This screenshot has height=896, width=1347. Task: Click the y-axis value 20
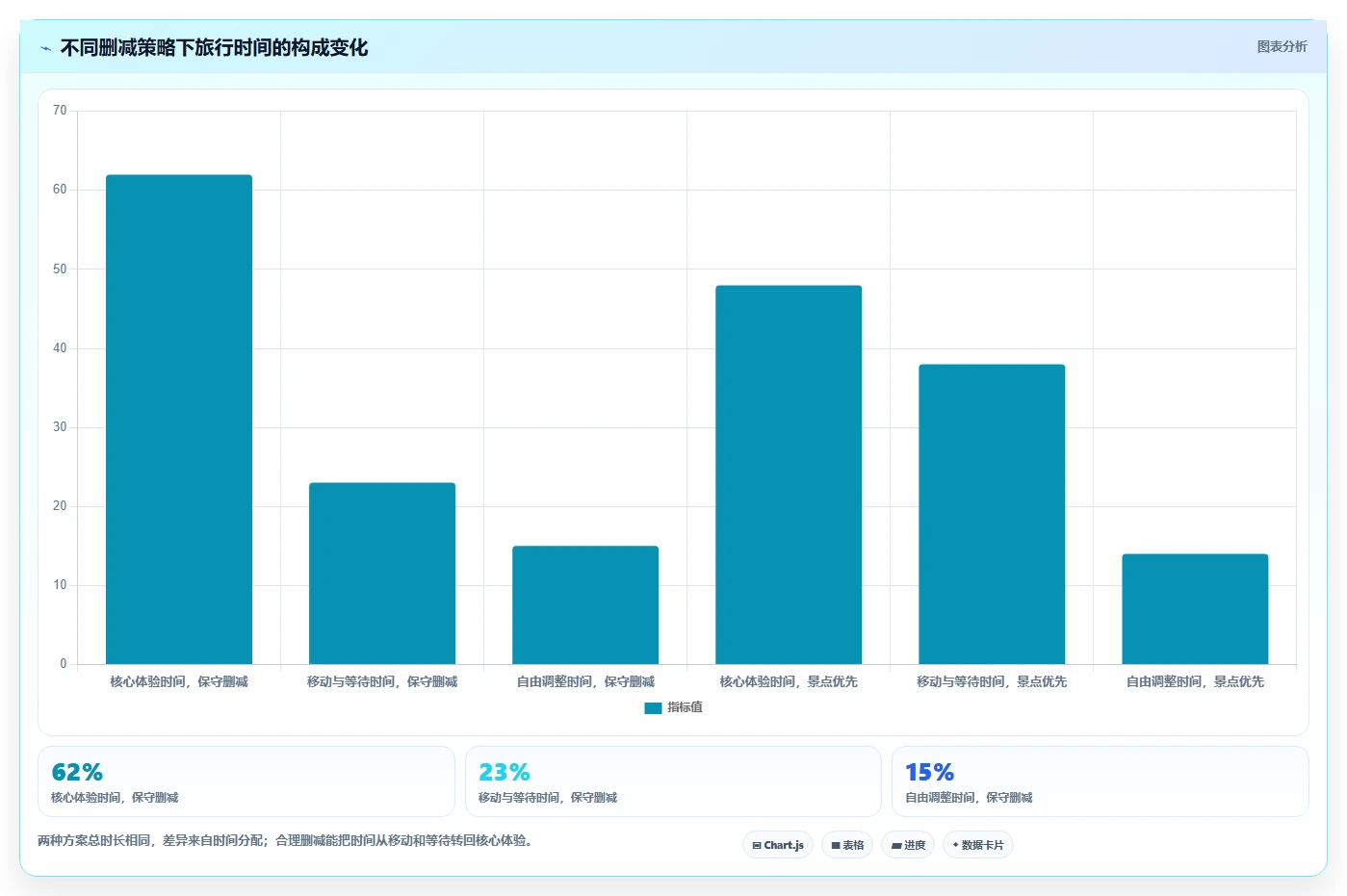pos(60,505)
